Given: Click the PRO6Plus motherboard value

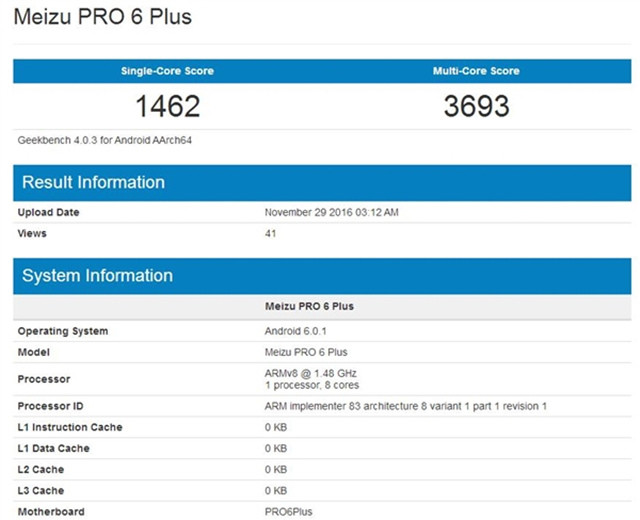Looking at the screenshot, I should [x=289, y=511].
